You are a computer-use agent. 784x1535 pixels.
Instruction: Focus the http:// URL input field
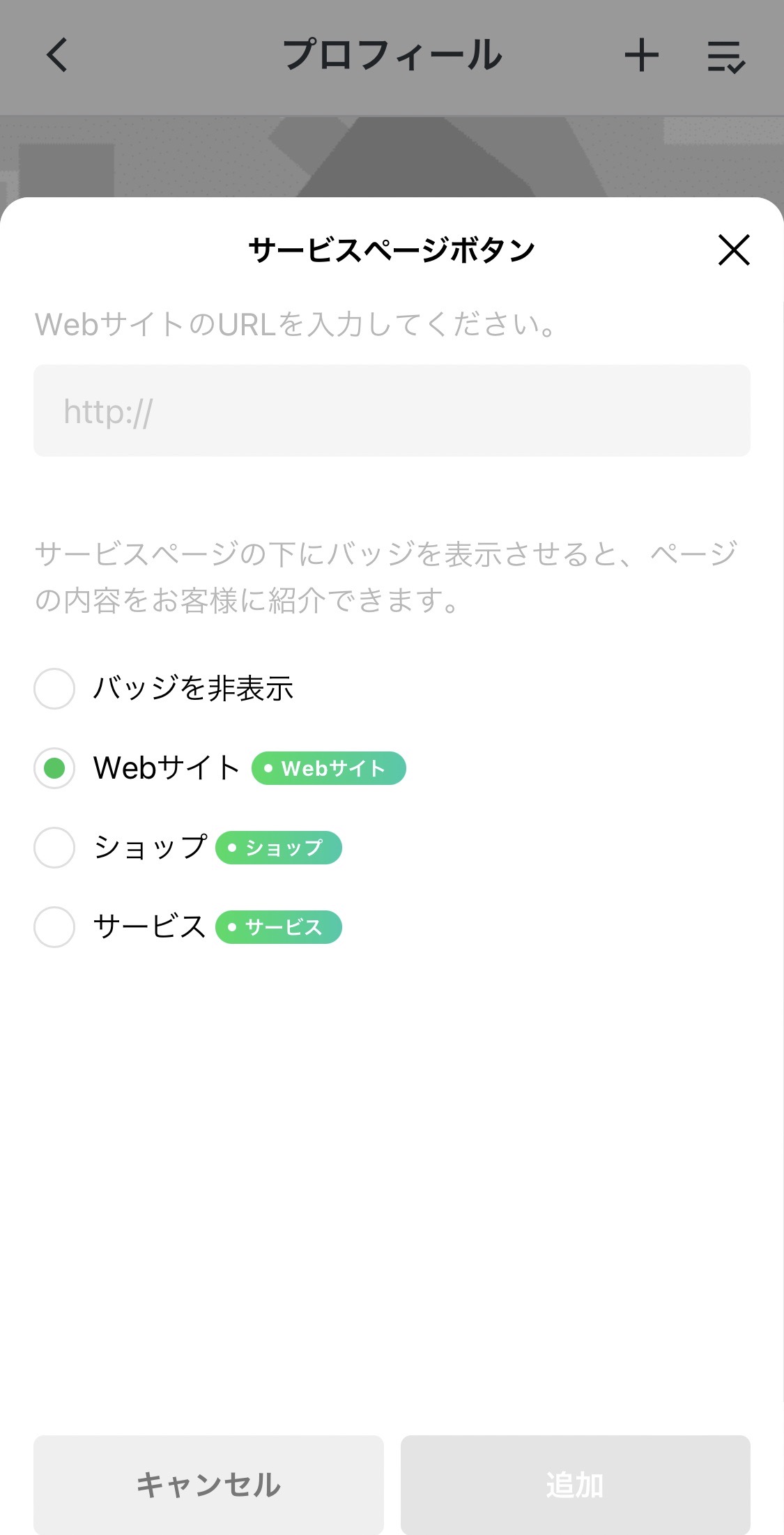click(392, 411)
